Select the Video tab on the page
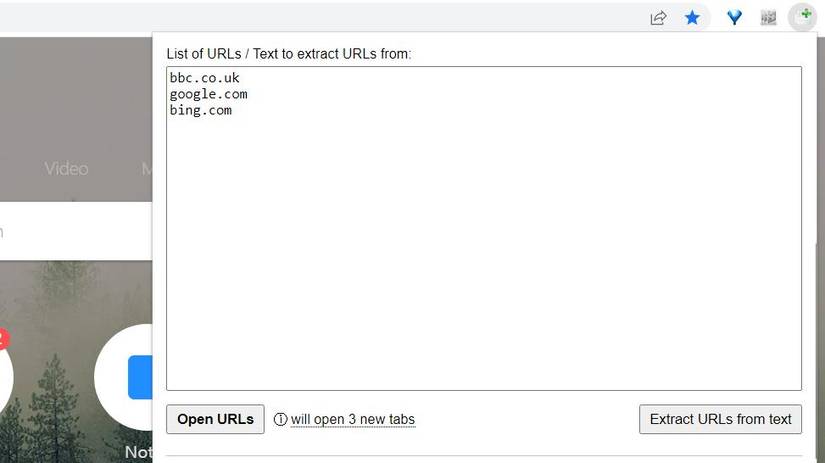This screenshot has height=463, width=825. (66, 169)
